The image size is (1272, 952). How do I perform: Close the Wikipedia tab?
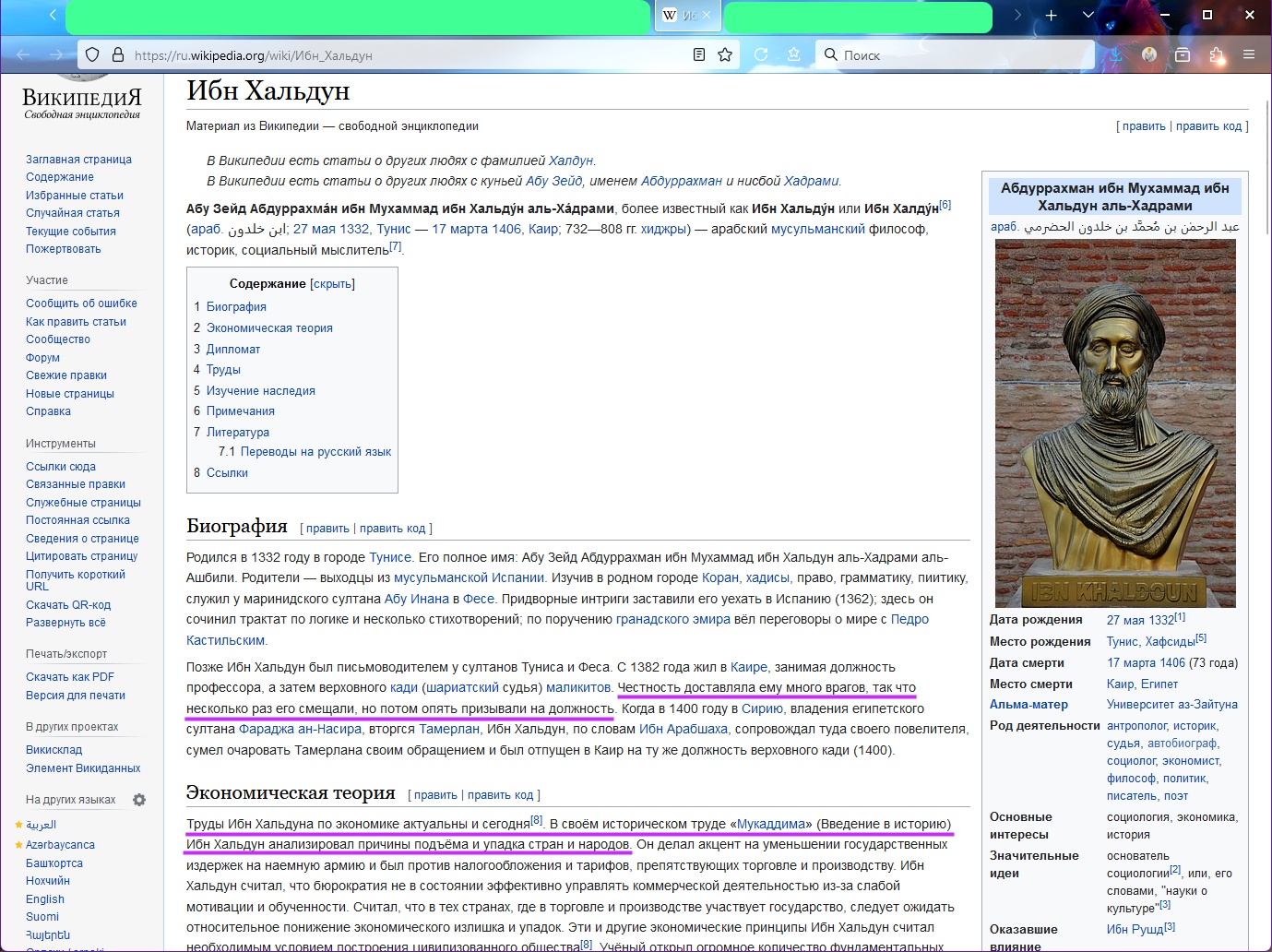point(707,16)
